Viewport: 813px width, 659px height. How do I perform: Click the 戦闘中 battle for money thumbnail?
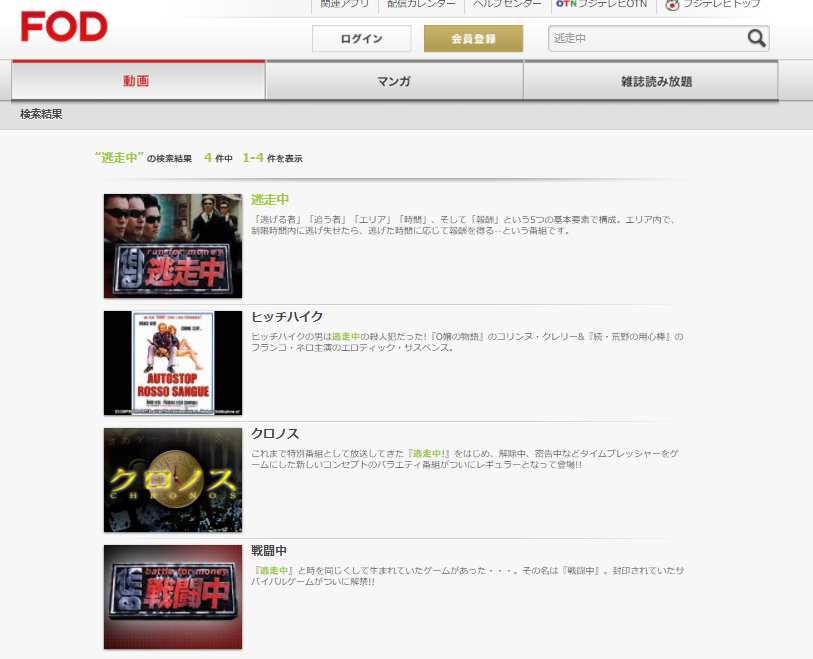point(173,597)
